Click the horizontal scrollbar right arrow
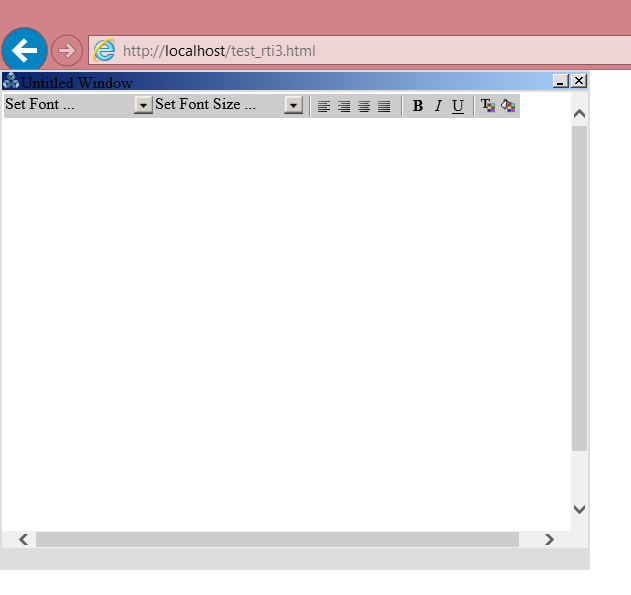631x595 pixels. coord(549,540)
